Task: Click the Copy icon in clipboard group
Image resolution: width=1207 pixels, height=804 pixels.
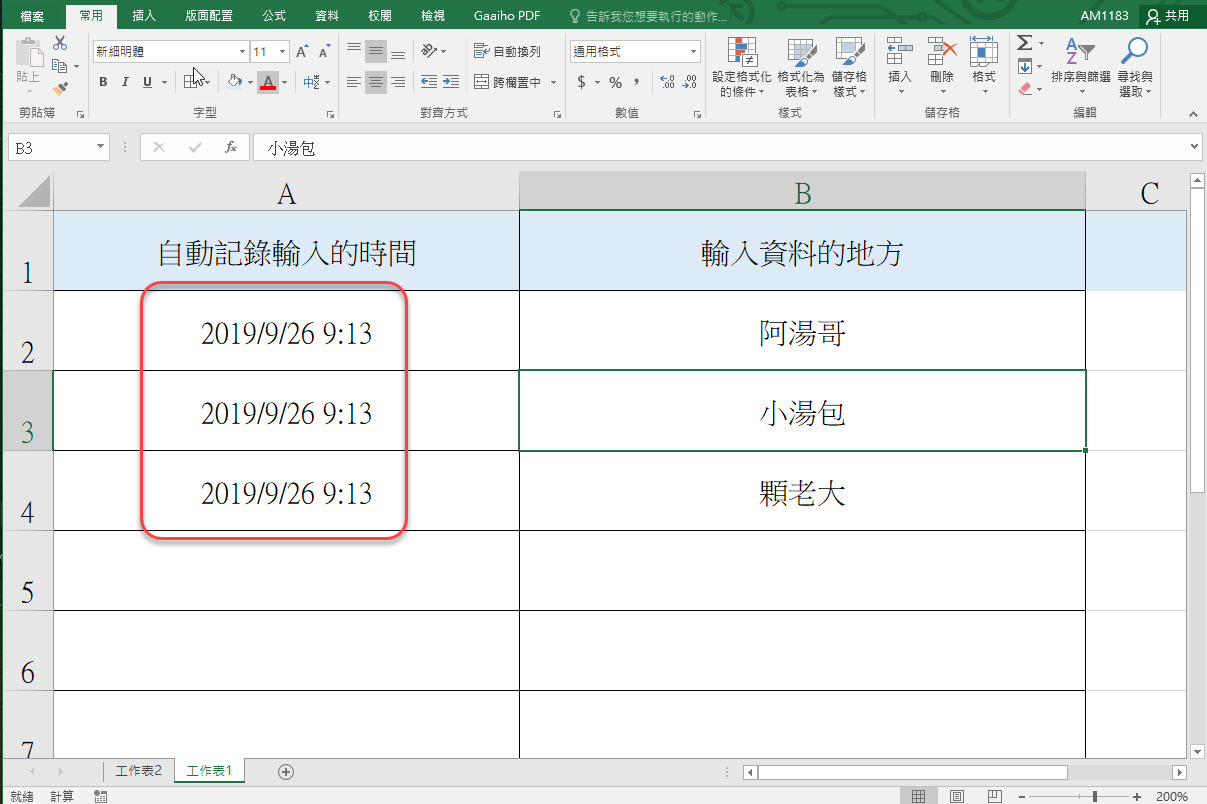Action: tap(60, 66)
